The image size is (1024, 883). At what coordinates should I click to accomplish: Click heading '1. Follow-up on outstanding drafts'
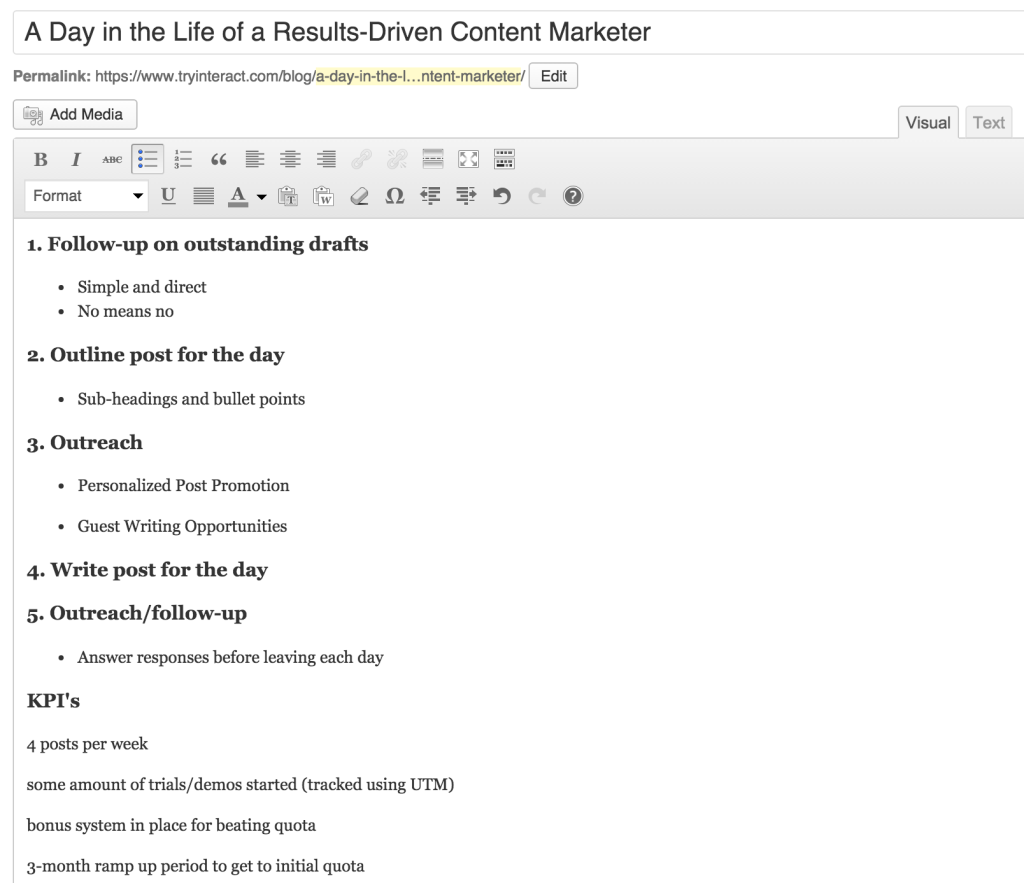[197, 244]
